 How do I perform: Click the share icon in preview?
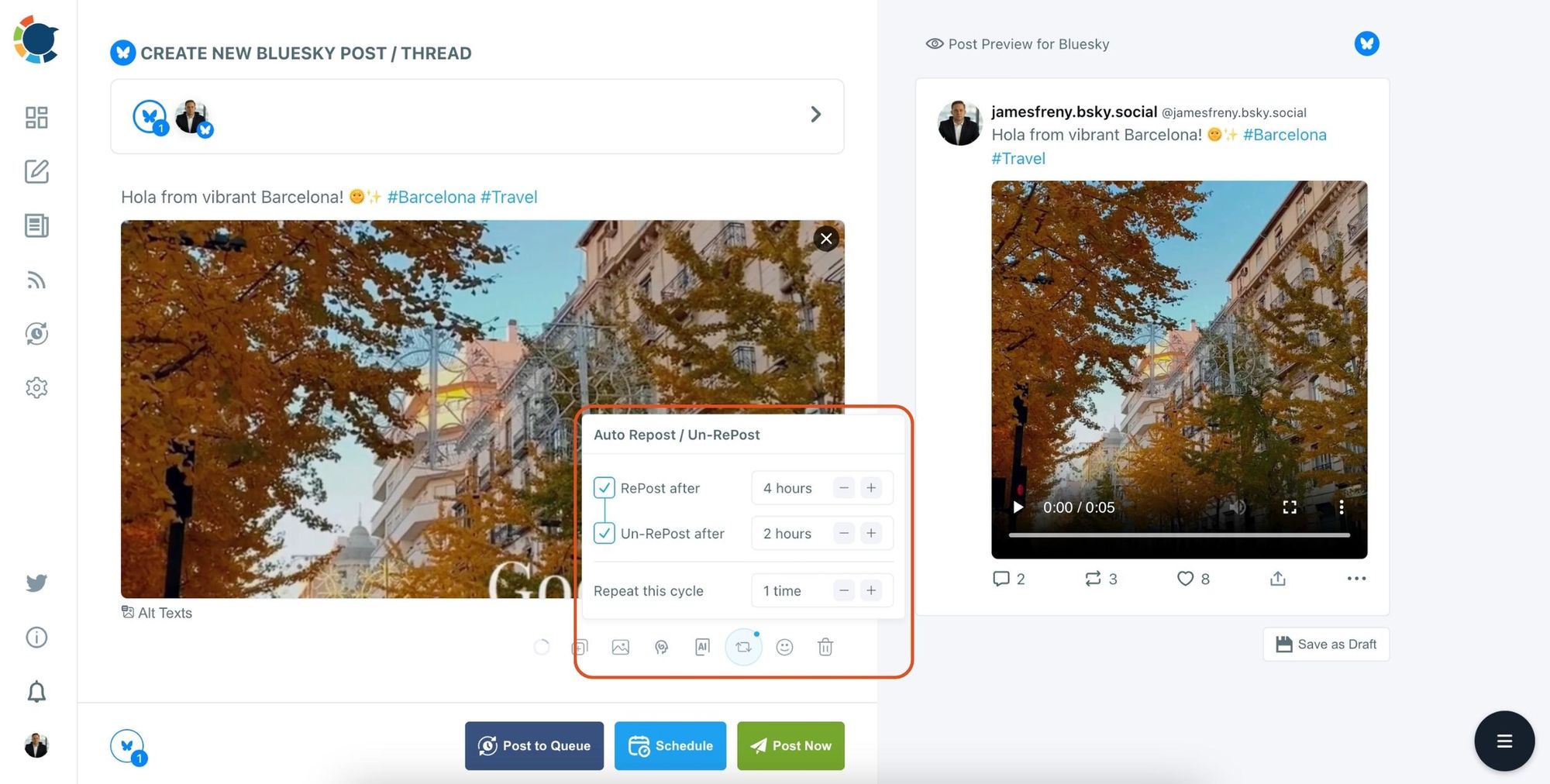tap(1278, 579)
